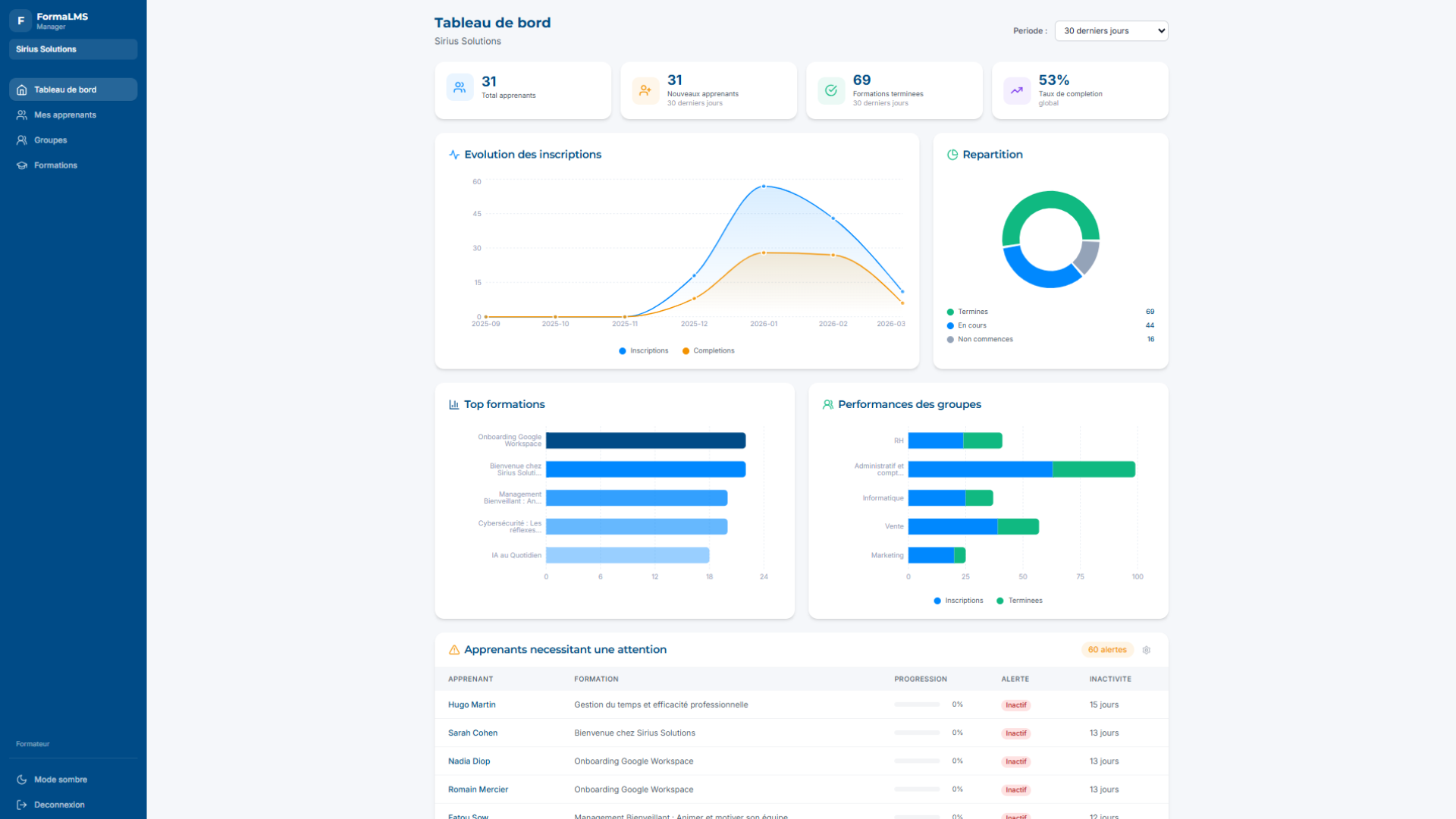Open Groupes from the sidebar navigation
1456x819 pixels.
click(x=51, y=140)
